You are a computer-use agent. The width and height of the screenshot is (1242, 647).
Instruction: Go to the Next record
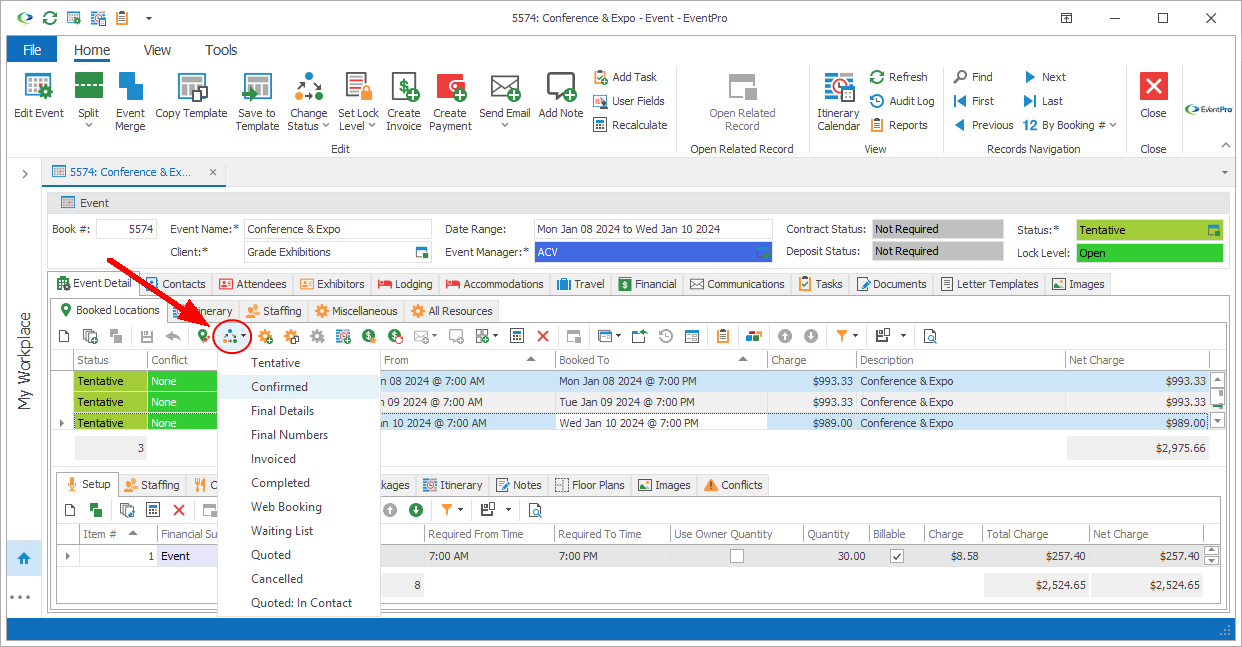click(1044, 77)
